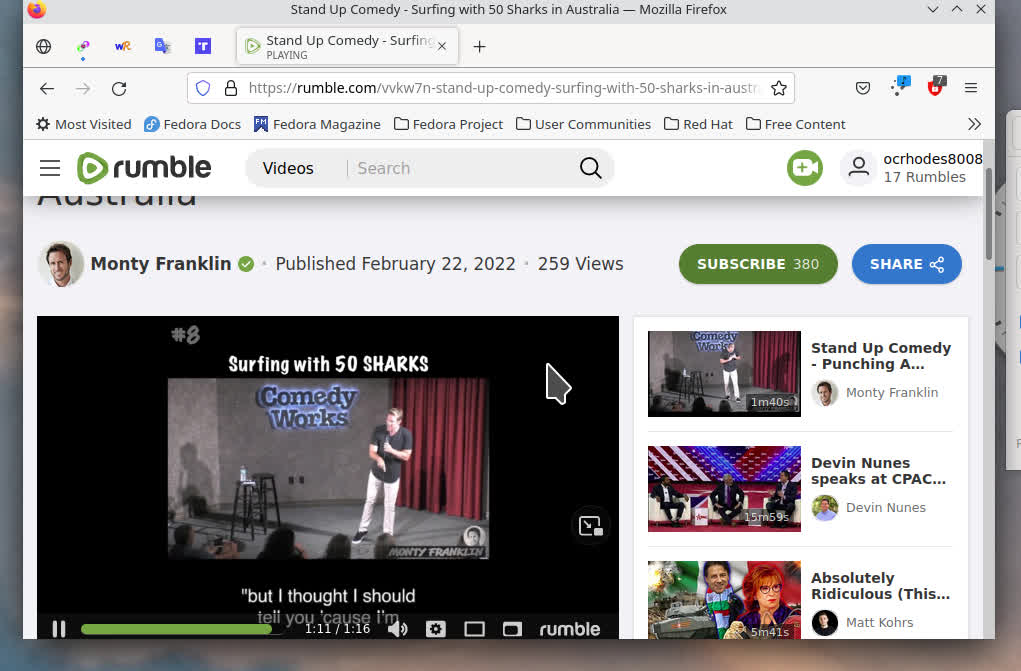Expand the Fedora Project bookmark folder

click(x=449, y=124)
